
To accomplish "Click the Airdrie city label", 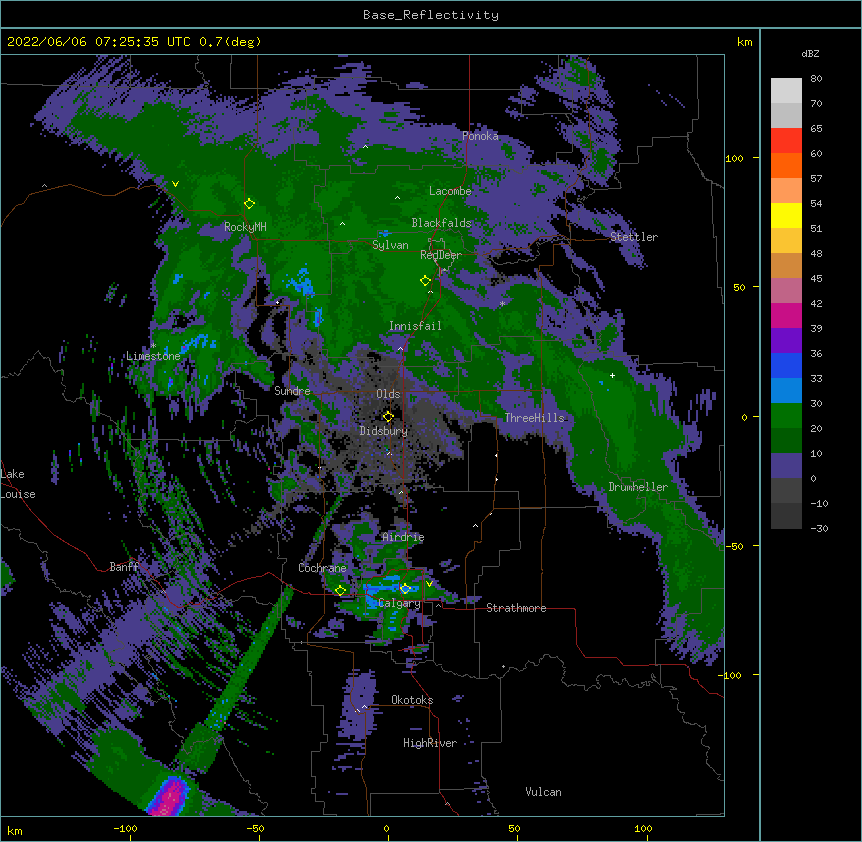I will (x=403, y=537).
